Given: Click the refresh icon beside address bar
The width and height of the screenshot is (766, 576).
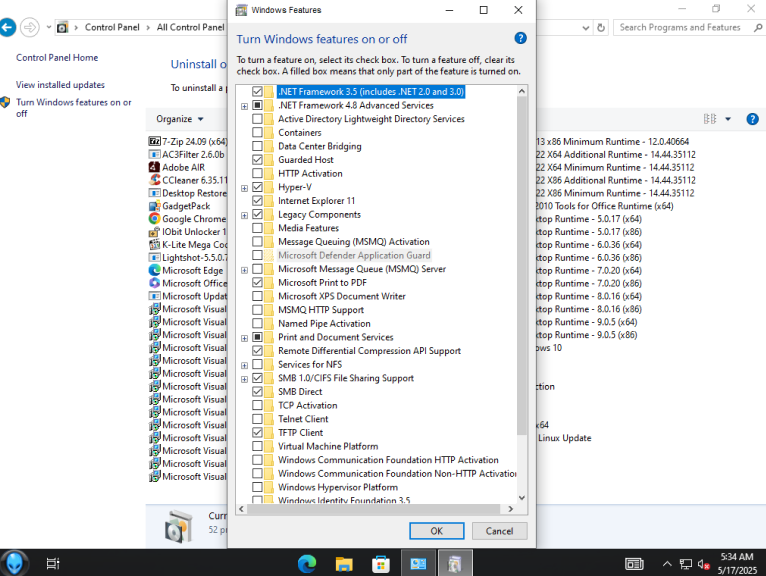Looking at the screenshot, I should [x=601, y=28].
